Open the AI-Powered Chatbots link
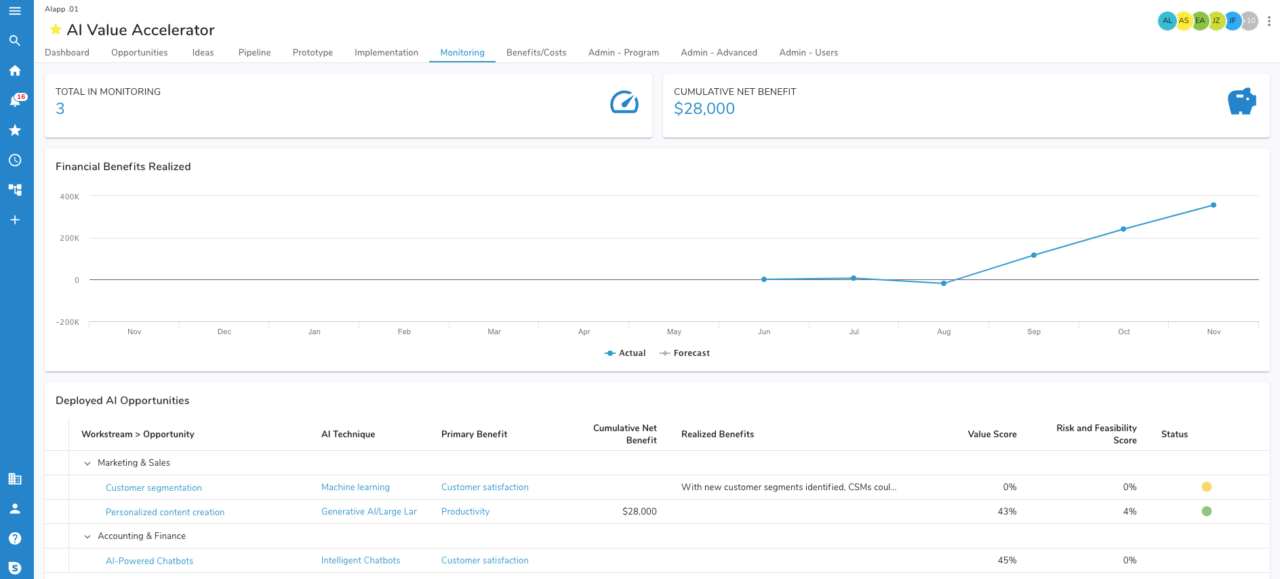This screenshot has height=579, width=1280. pyautogui.click(x=149, y=561)
